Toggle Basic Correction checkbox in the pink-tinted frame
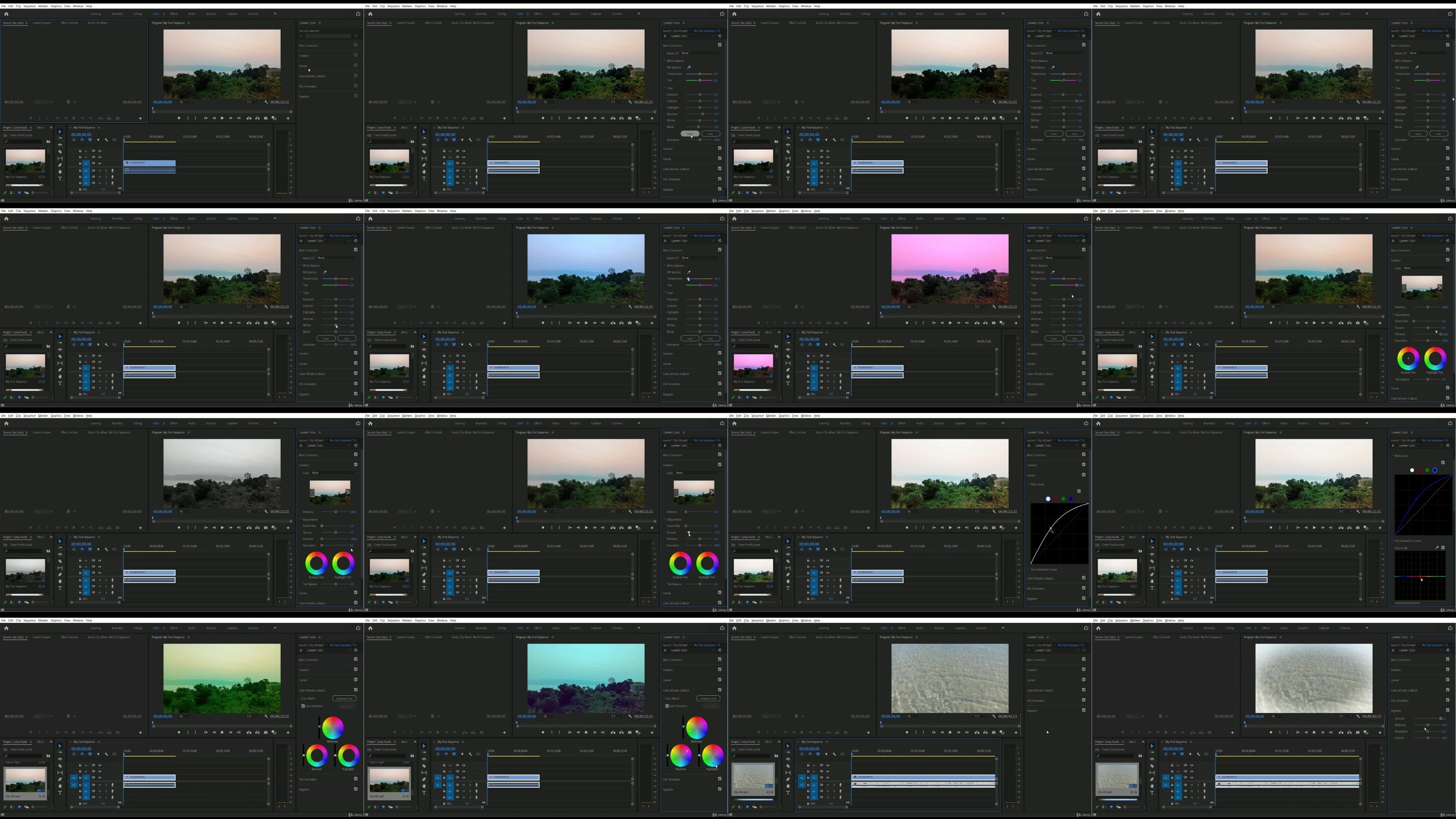The height and width of the screenshot is (819, 1456). pyautogui.click(x=1083, y=250)
